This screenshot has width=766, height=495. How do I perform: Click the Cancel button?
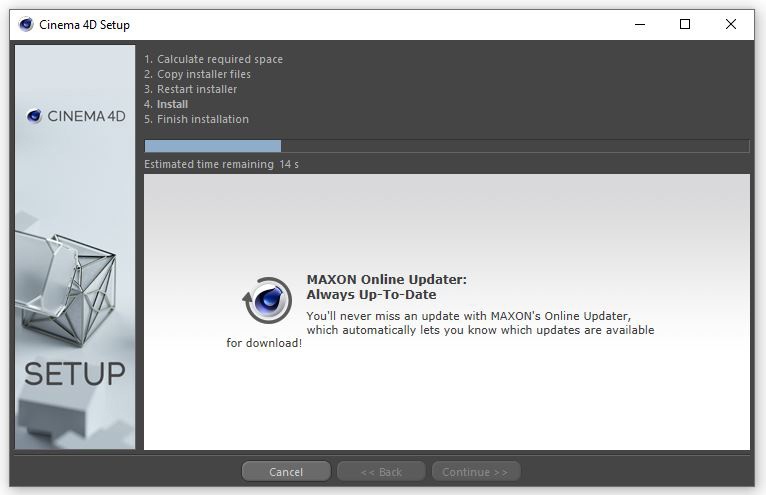[x=286, y=472]
